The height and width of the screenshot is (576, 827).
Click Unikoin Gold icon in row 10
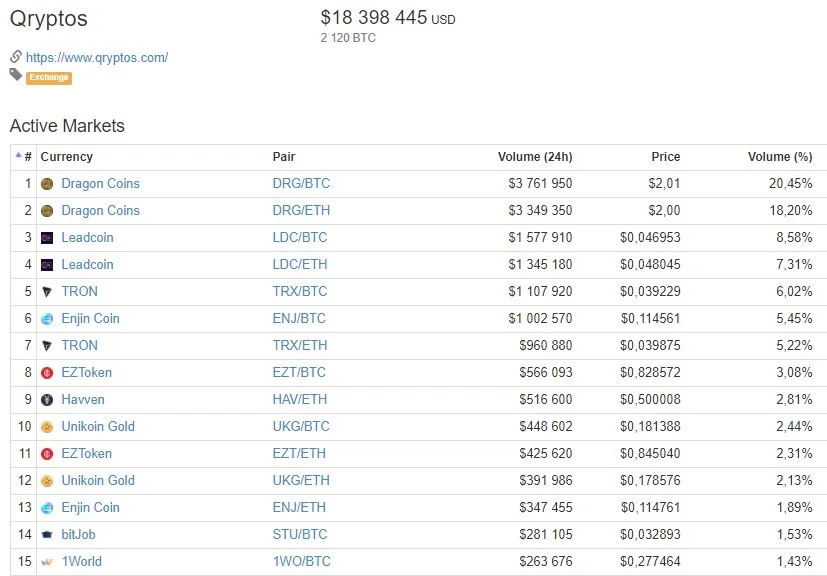47,427
